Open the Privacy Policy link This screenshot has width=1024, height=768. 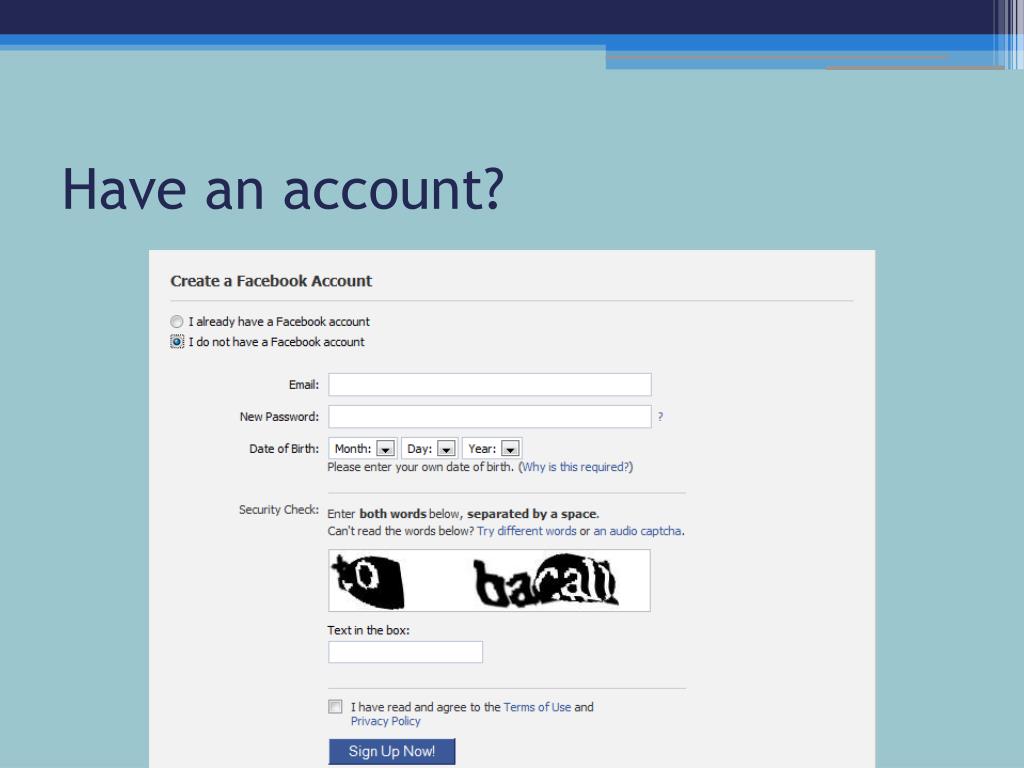(x=385, y=721)
